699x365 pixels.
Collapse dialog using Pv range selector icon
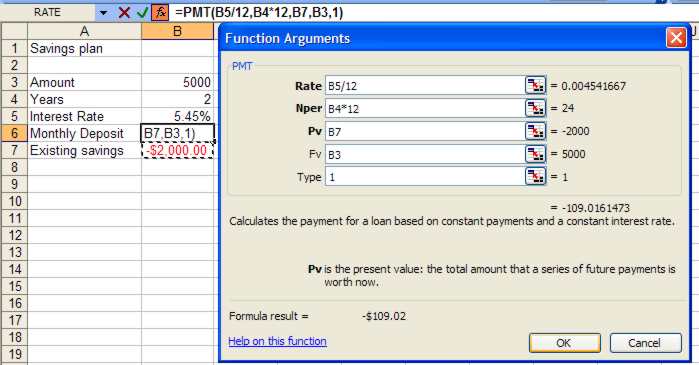coord(535,131)
